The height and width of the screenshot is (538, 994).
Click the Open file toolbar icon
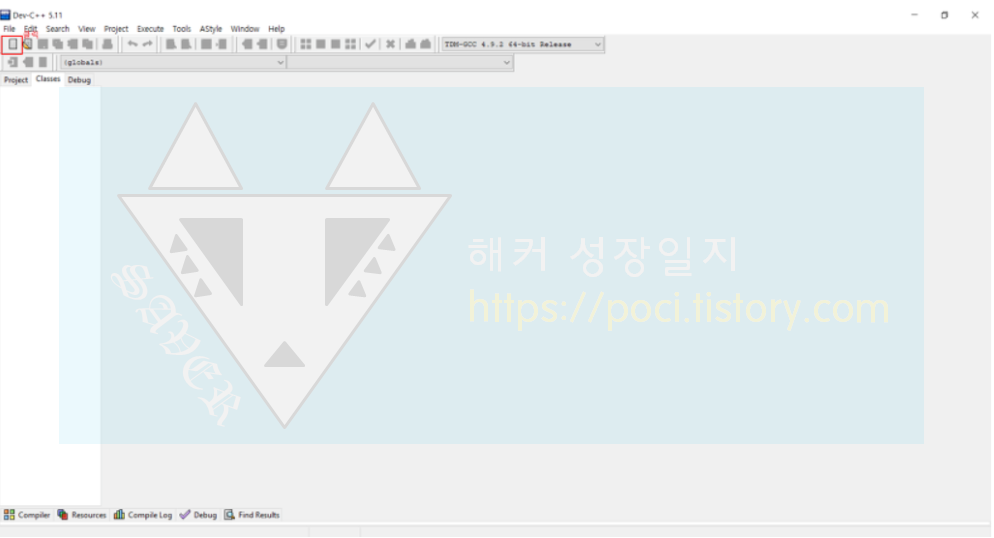coord(27,44)
